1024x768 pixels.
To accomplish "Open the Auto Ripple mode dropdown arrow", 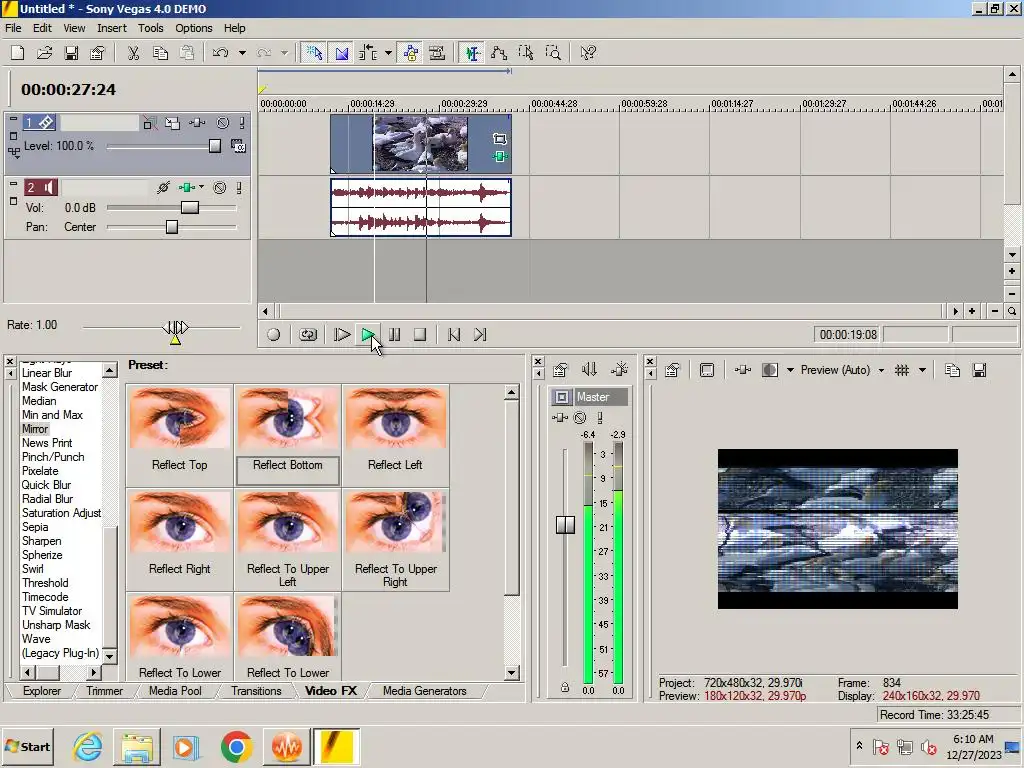I will pyautogui.click(x=388, y=53).
